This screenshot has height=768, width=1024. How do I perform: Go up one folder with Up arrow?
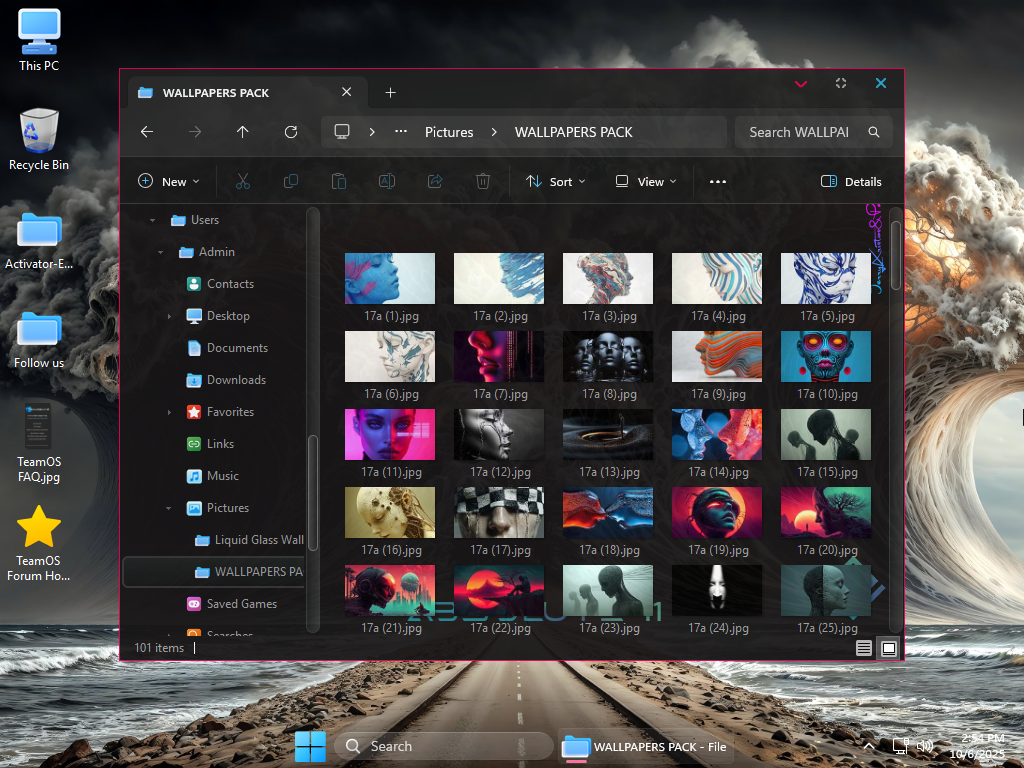(243, 132)
